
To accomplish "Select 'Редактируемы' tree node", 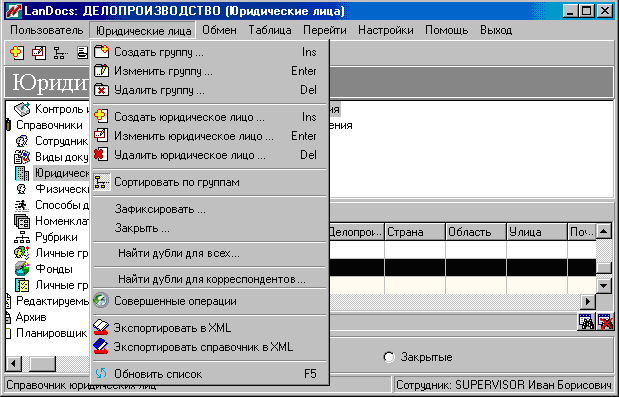I will [x=52, y=301].
